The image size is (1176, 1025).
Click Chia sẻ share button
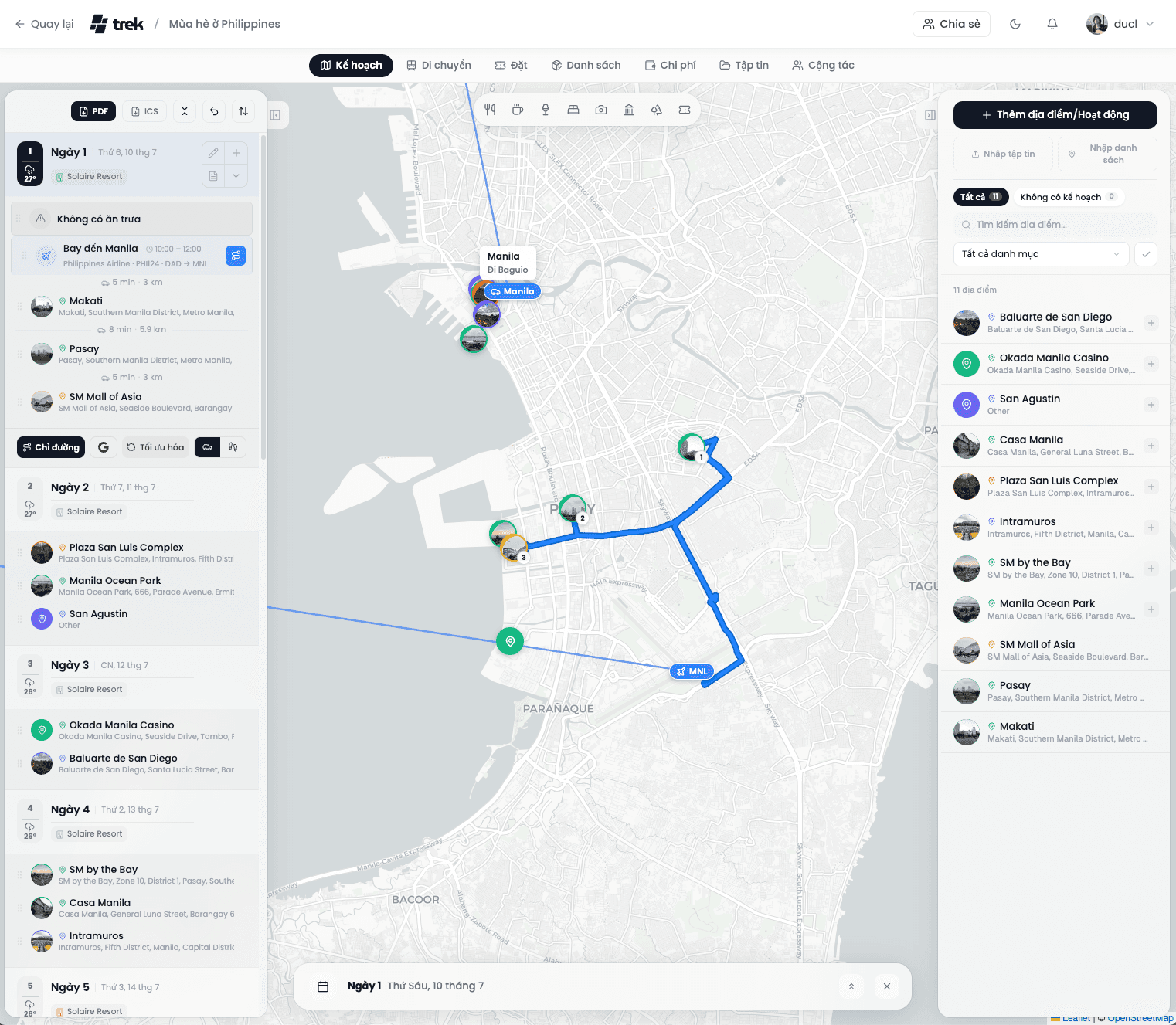951,24
